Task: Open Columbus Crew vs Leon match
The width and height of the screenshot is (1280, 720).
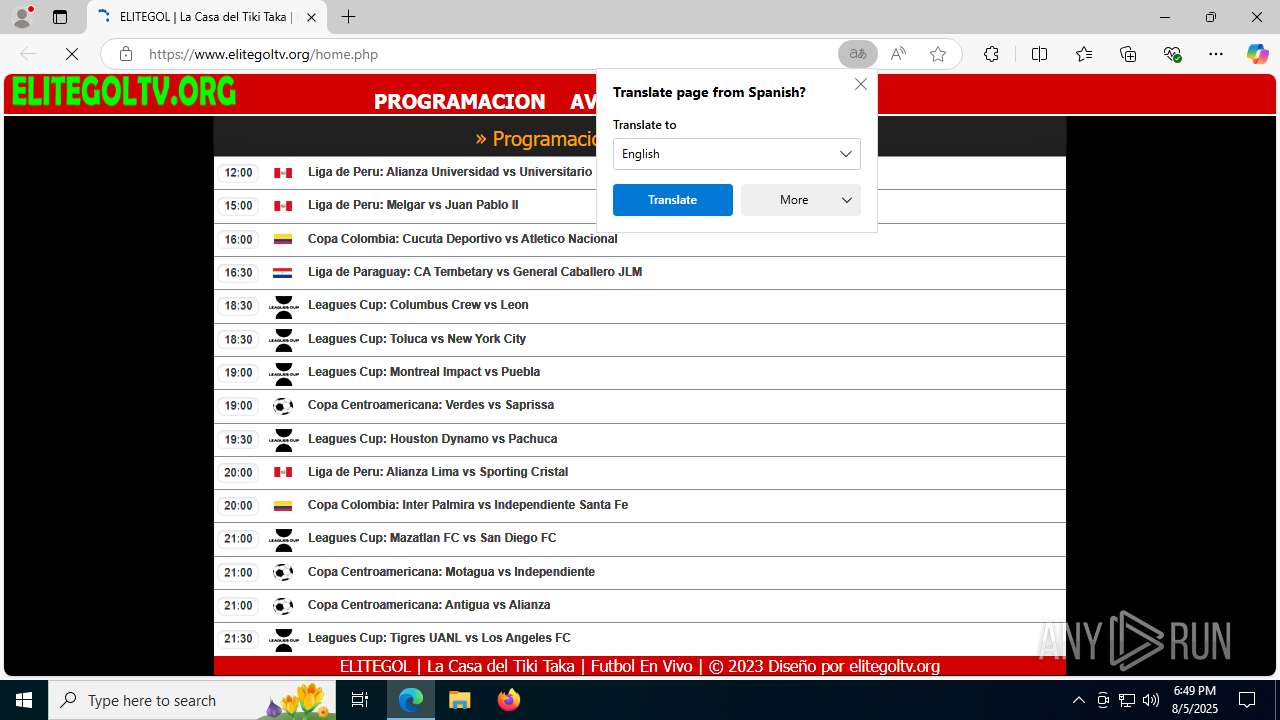Action: 418,305
